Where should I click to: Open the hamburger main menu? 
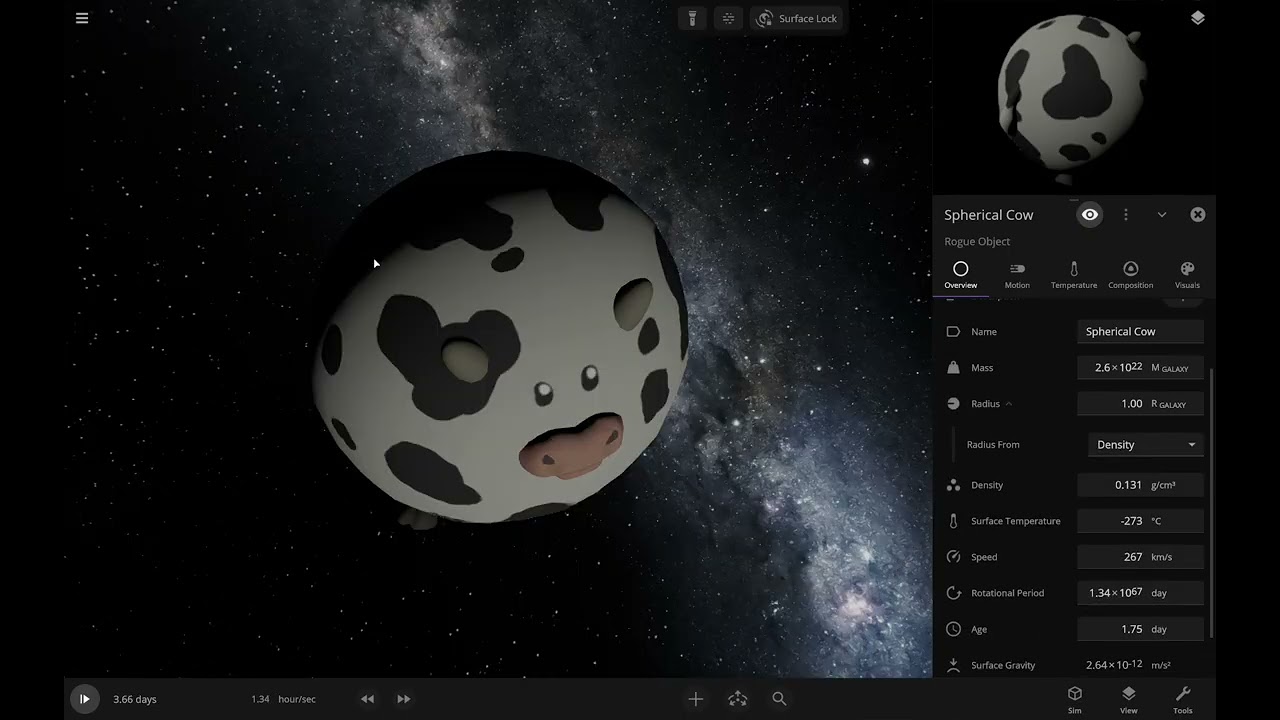tap(82, 18)
